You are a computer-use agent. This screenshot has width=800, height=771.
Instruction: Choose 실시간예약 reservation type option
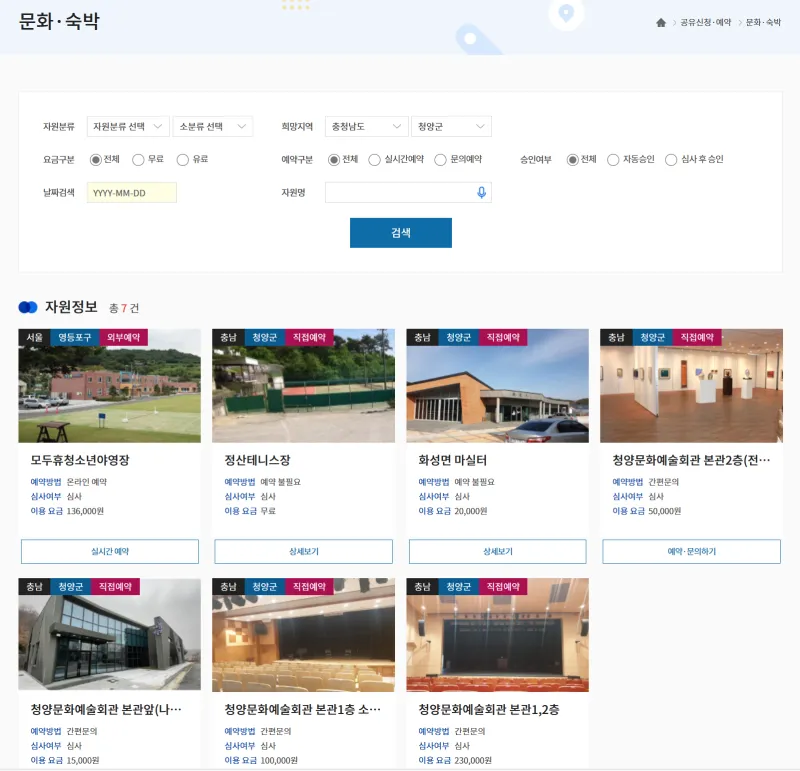point(375,159)
